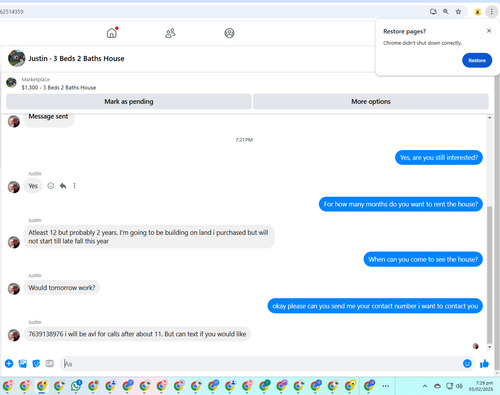Click the browser address bar
500x395 pixels.
coord(213,12)
